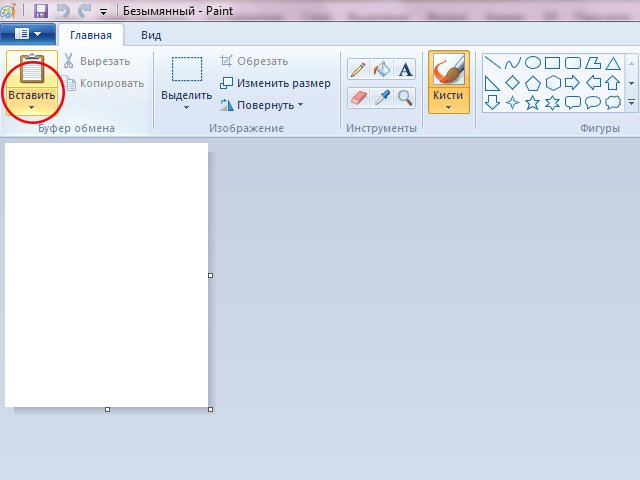The image size is (640, 480).
Task: Select the Magnifier tool
Action: click(x=405, y=97)
